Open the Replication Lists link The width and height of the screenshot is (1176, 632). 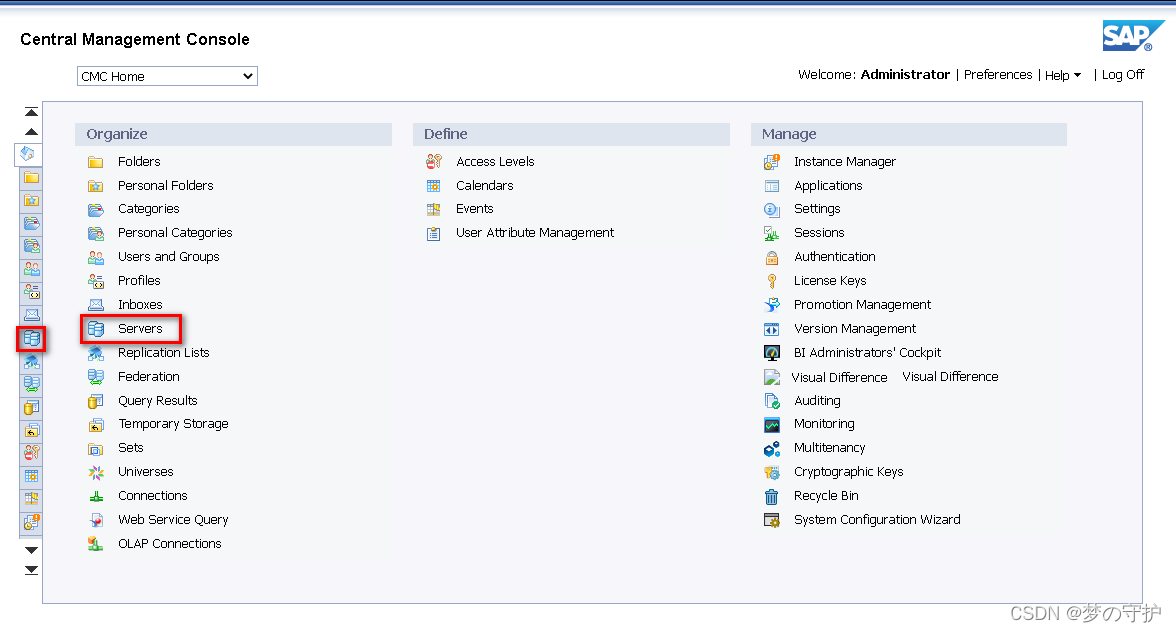pos(164,352)
